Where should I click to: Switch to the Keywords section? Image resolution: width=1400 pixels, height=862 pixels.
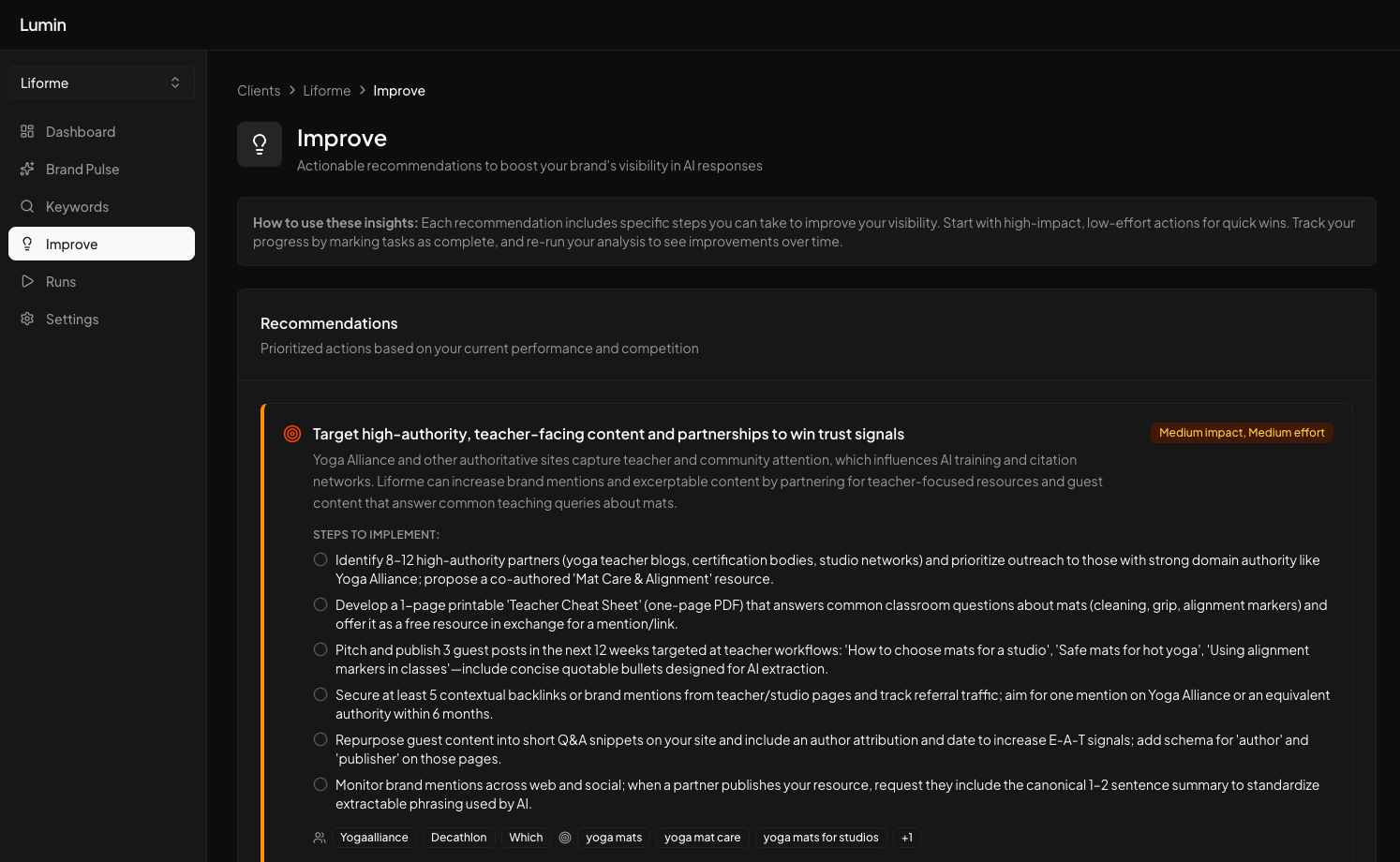(77, 206)
